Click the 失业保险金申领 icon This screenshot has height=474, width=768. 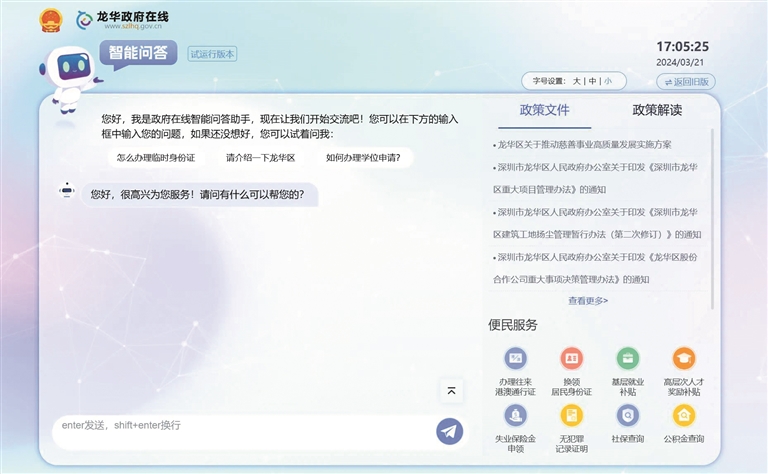click(515, 415)
